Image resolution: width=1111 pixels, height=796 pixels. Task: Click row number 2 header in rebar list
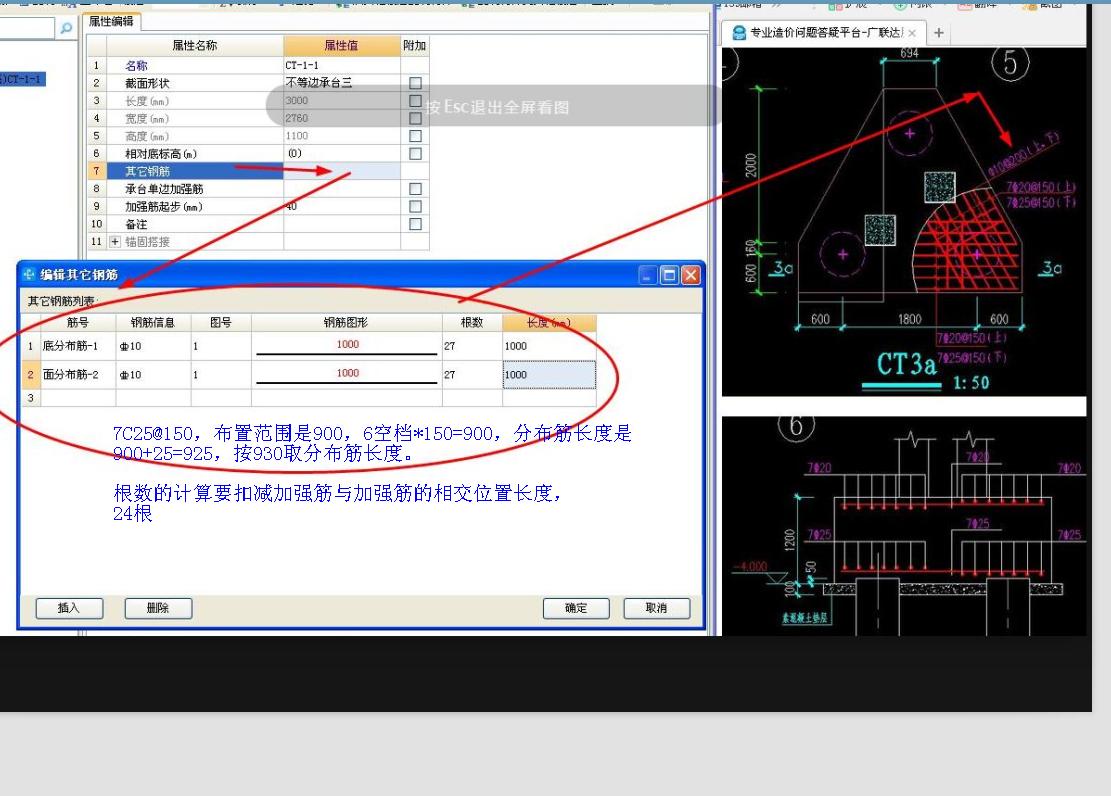30,374
